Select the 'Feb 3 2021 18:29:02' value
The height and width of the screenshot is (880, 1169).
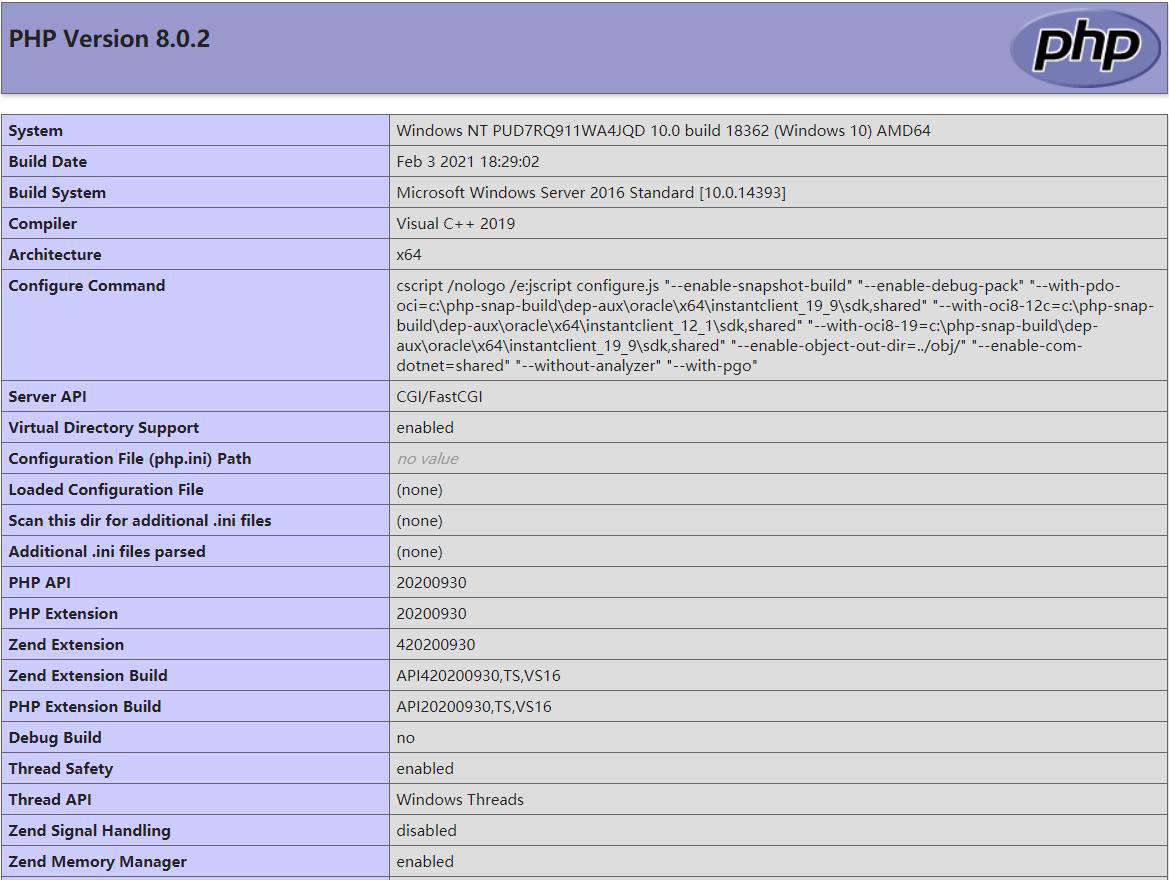coord(467,162)
